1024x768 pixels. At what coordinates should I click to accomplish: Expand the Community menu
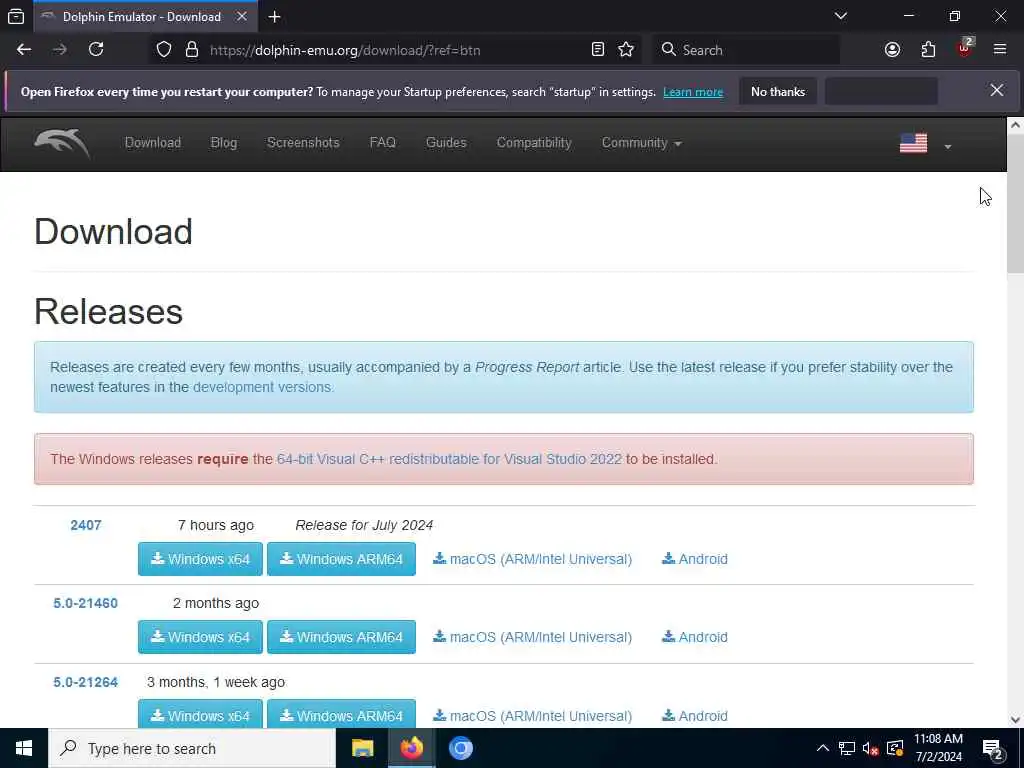(x=641, y=143)
